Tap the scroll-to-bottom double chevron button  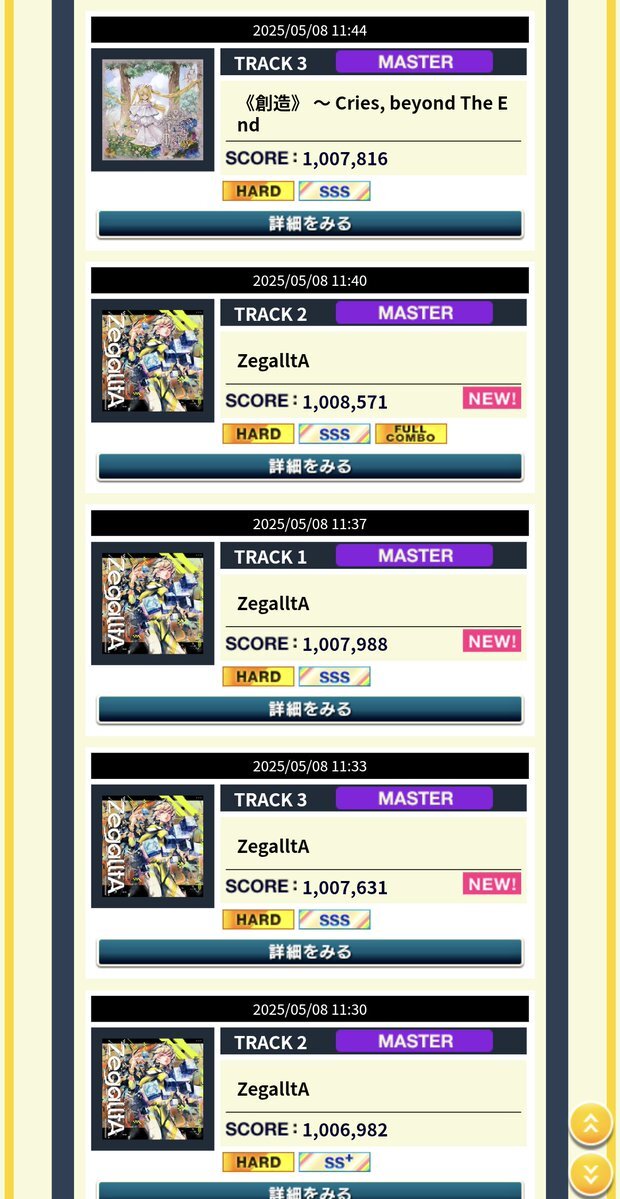coord(590,1175)
